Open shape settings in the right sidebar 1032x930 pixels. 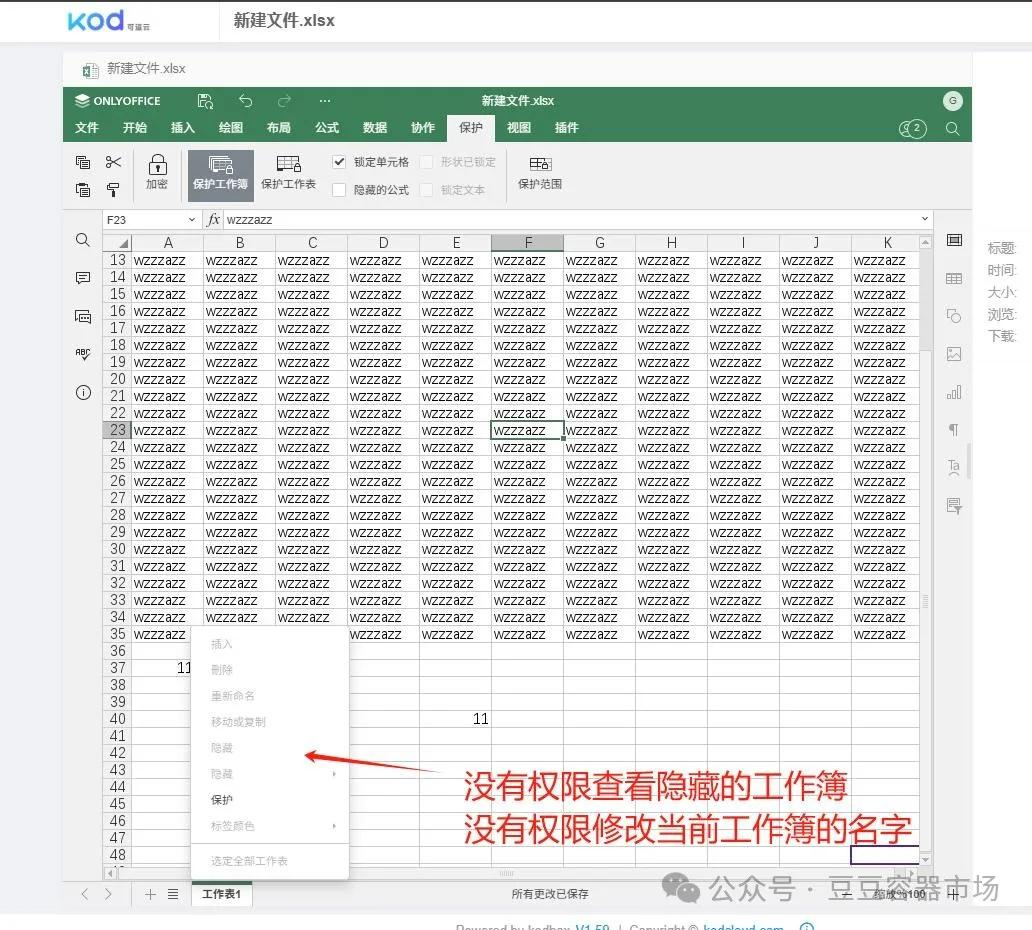pos(954,317)
